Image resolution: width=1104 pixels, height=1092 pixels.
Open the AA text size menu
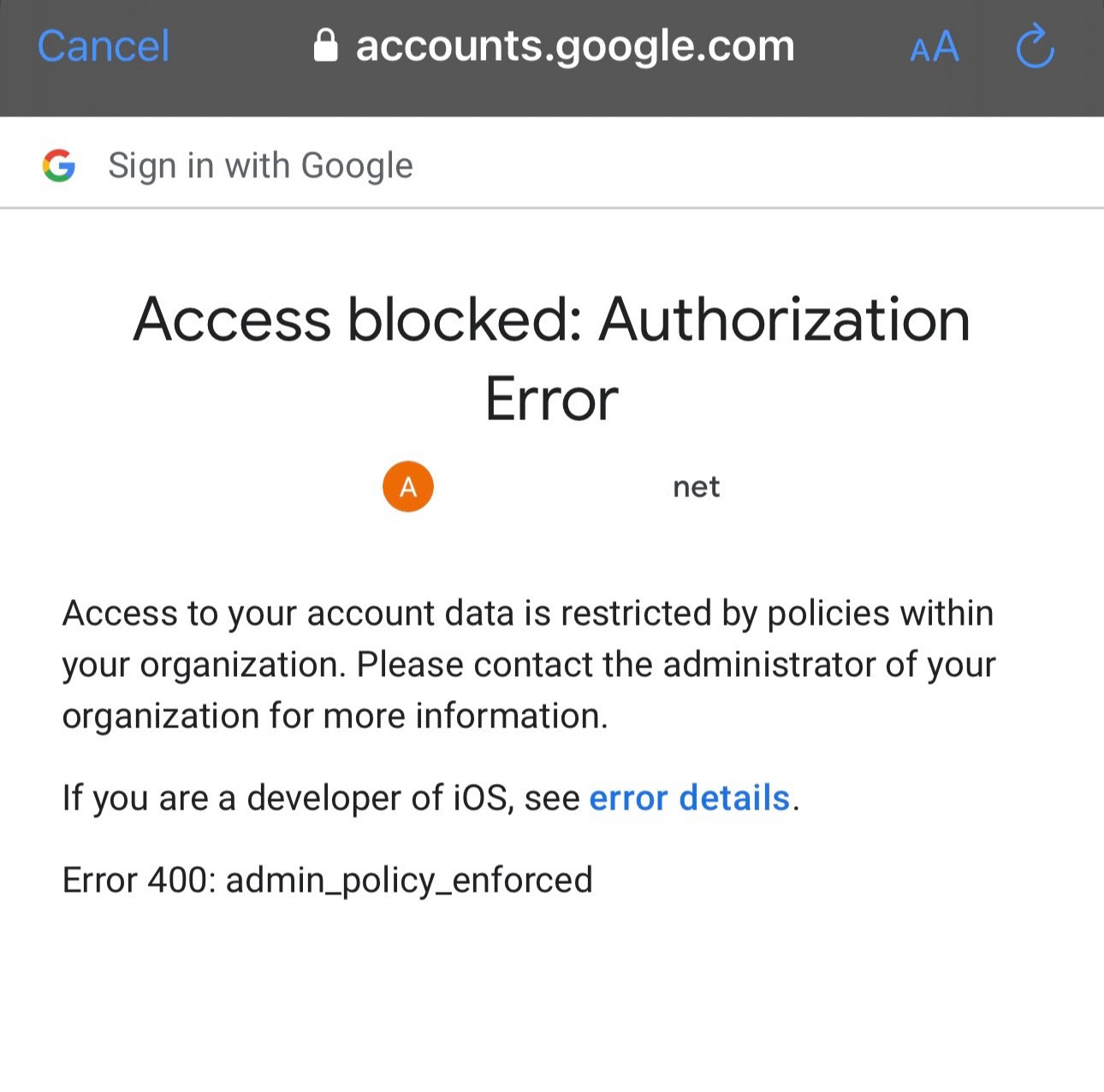[935, 47]
